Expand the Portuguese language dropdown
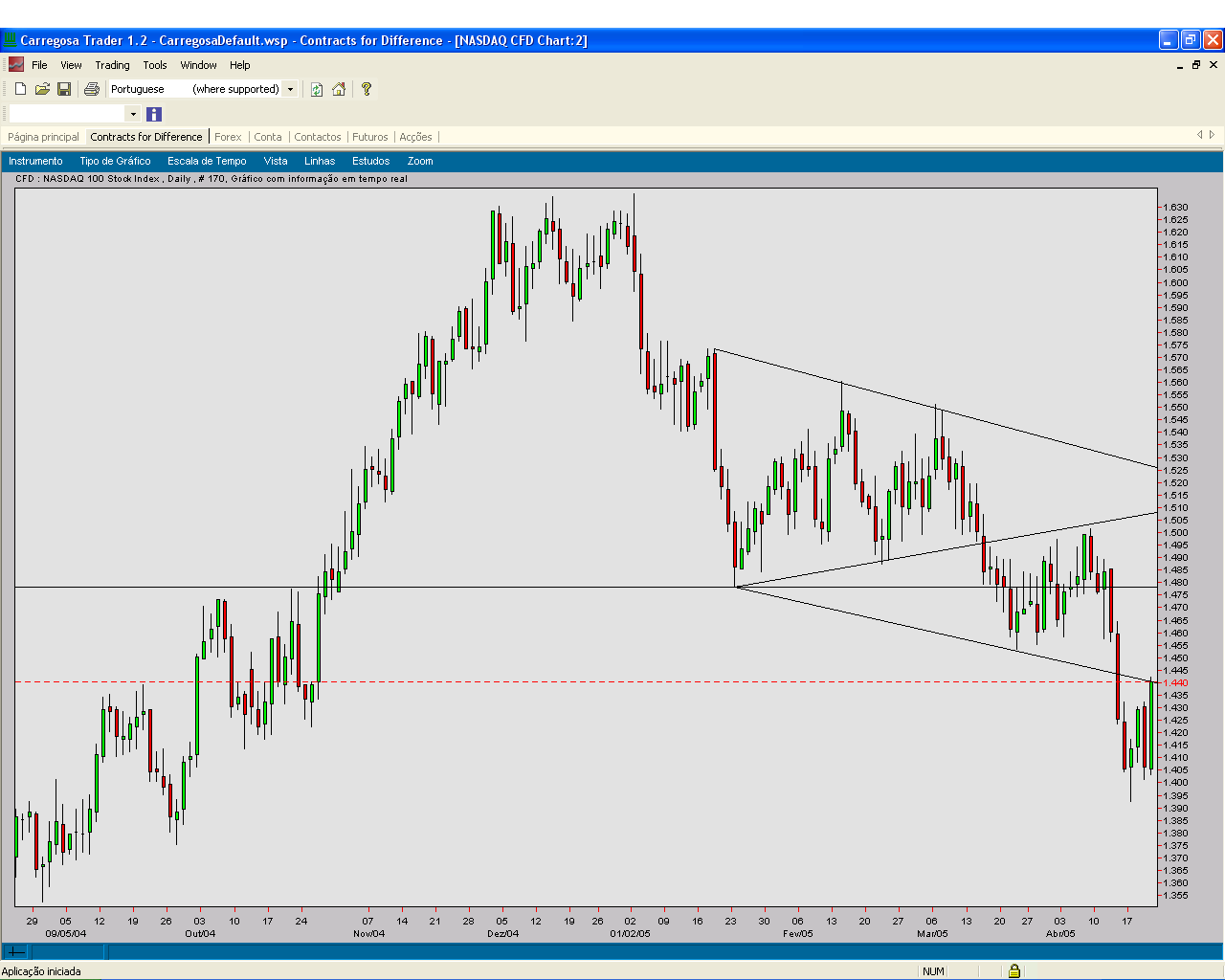Screen dimensions: 1225x980 291,89
